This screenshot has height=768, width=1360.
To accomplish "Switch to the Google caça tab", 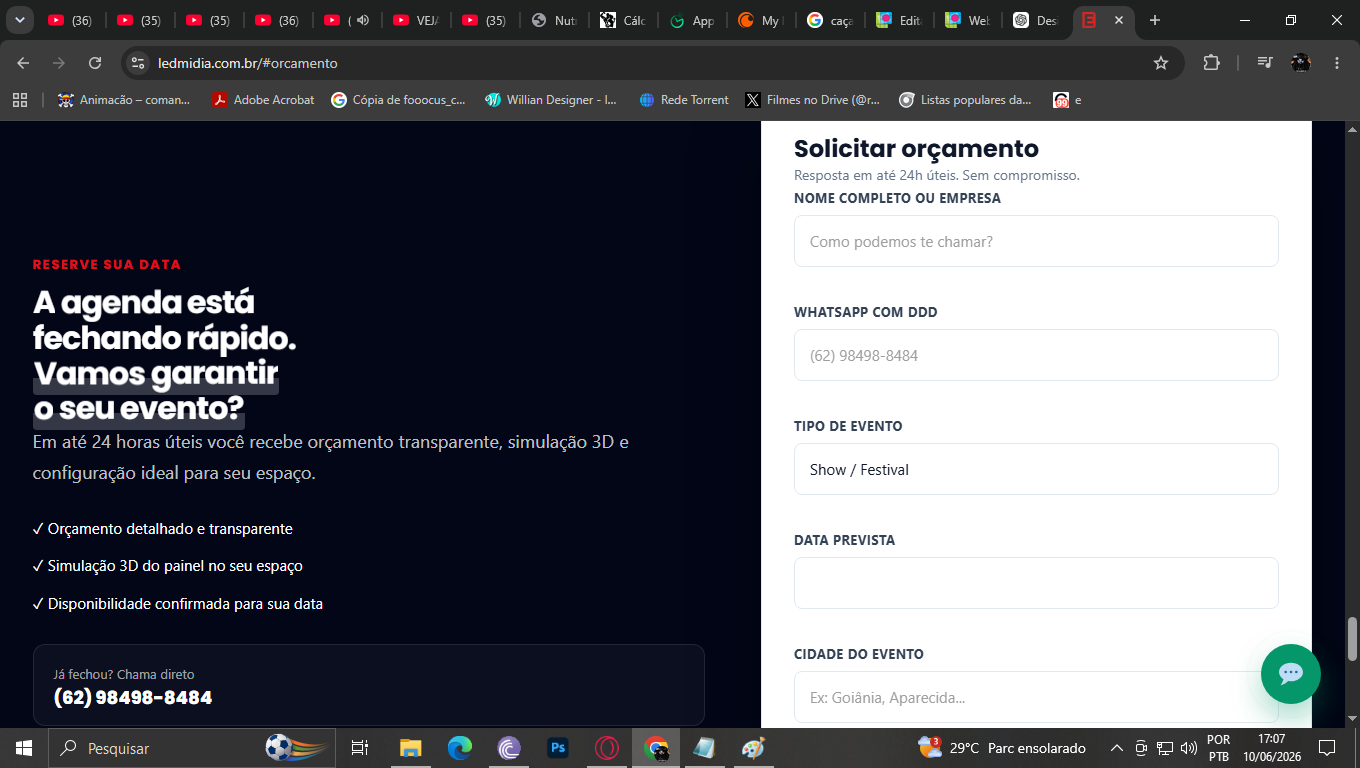I will tap(831, 20).
